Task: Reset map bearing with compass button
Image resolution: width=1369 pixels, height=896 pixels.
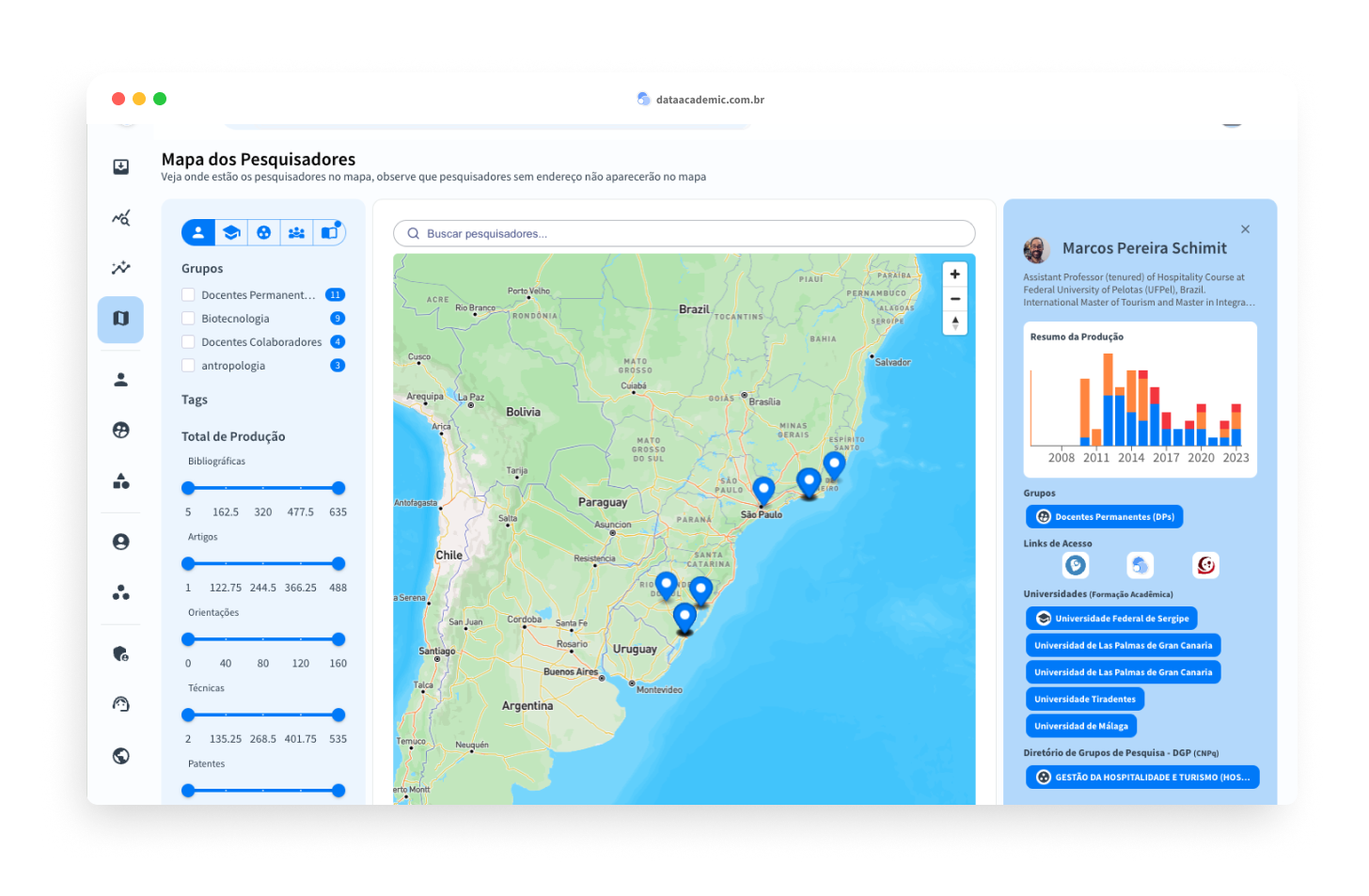Action: coord(954,323)
